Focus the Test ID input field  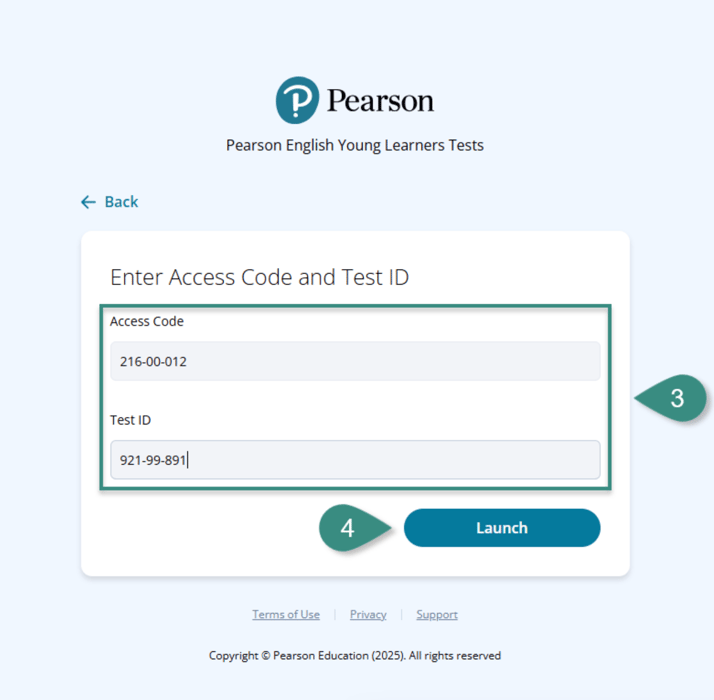click(x=355, y=460)
